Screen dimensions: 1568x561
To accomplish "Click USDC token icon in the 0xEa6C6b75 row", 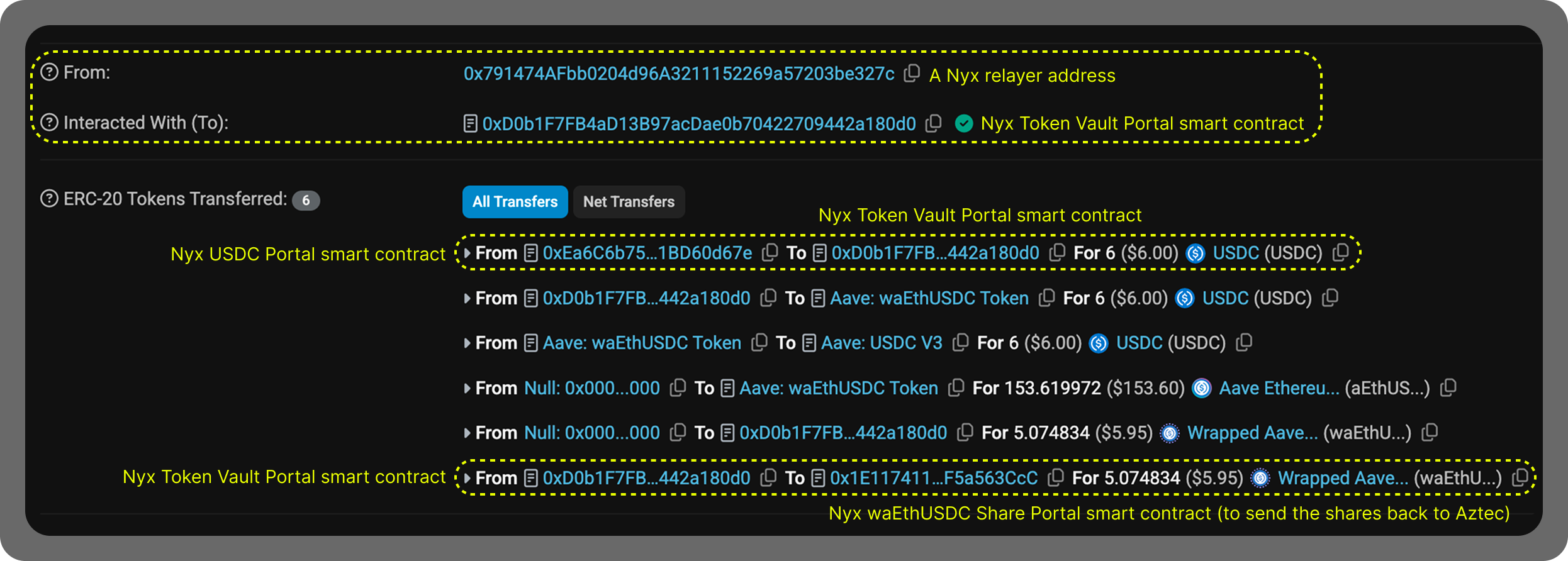I will (1196, 253).
